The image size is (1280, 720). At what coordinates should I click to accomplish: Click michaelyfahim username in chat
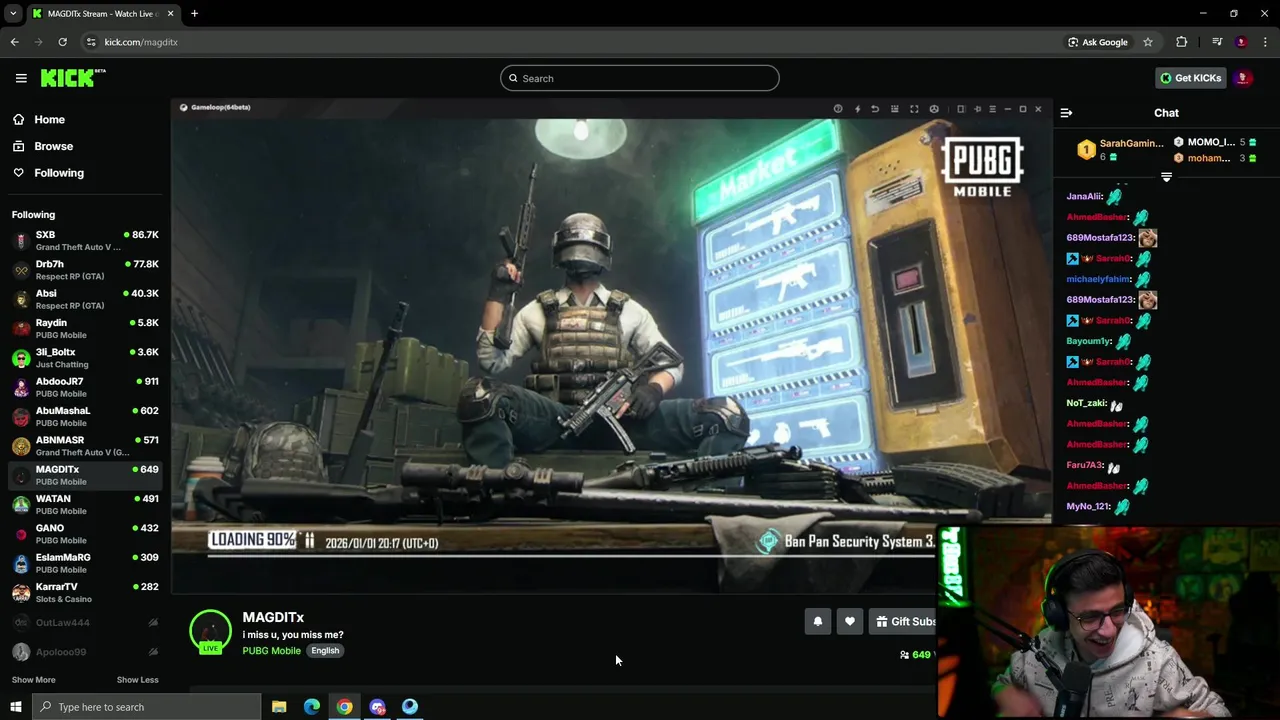click(1098, 279)
